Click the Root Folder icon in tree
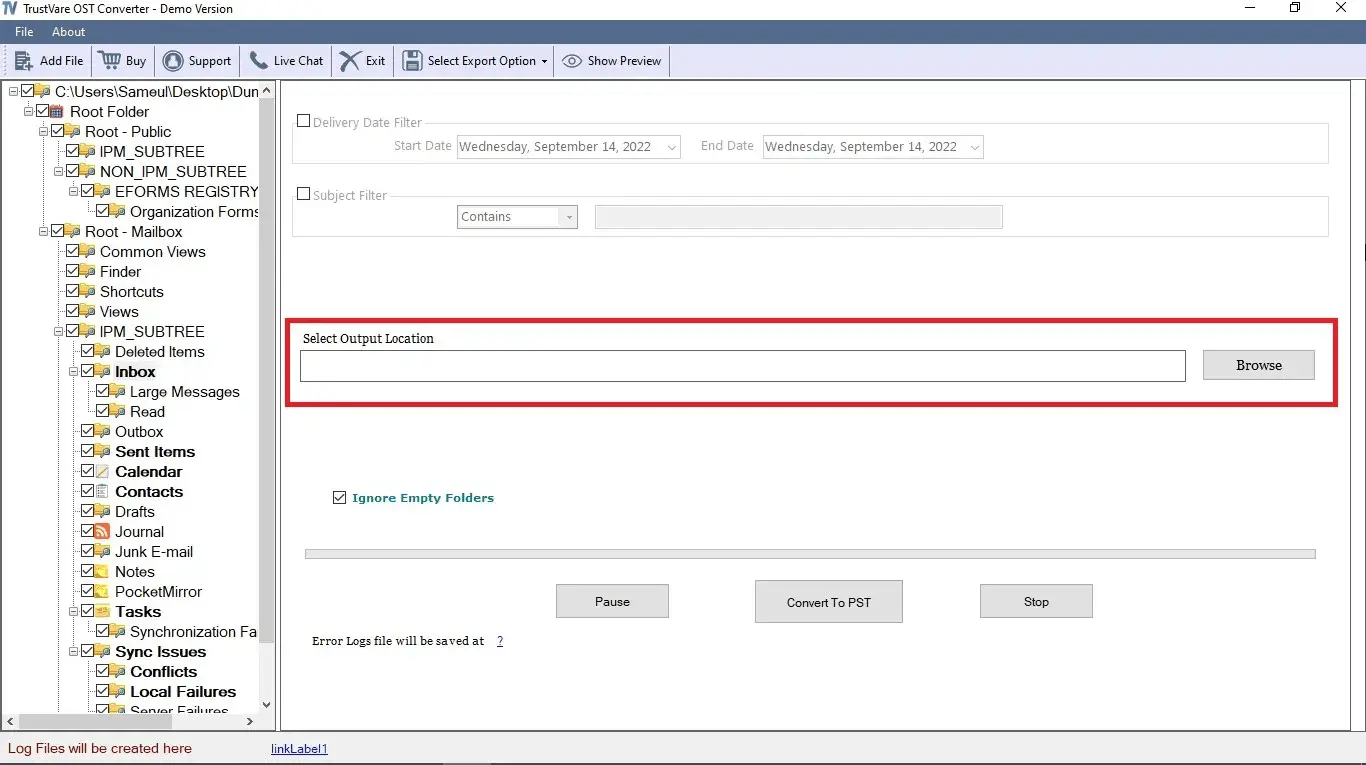Screen dimensions: 1366x765 tap(57, 111)
